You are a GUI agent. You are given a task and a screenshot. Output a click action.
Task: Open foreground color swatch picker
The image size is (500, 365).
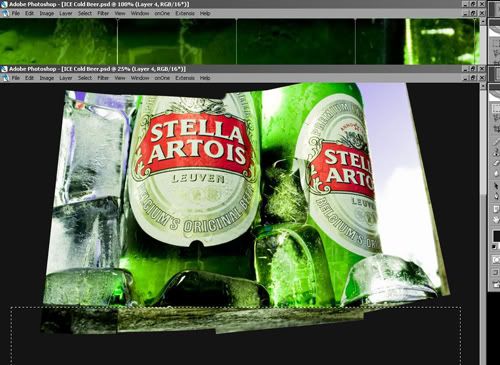(497, 236)
